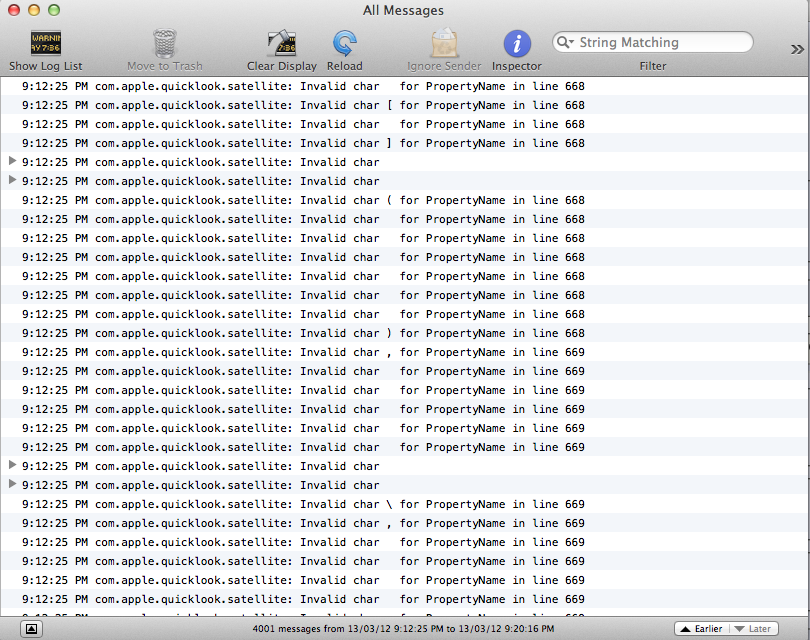Toggle the pane button in the bottom-left corner
This screenshot has height=640, width=810.
pos(32,629)
